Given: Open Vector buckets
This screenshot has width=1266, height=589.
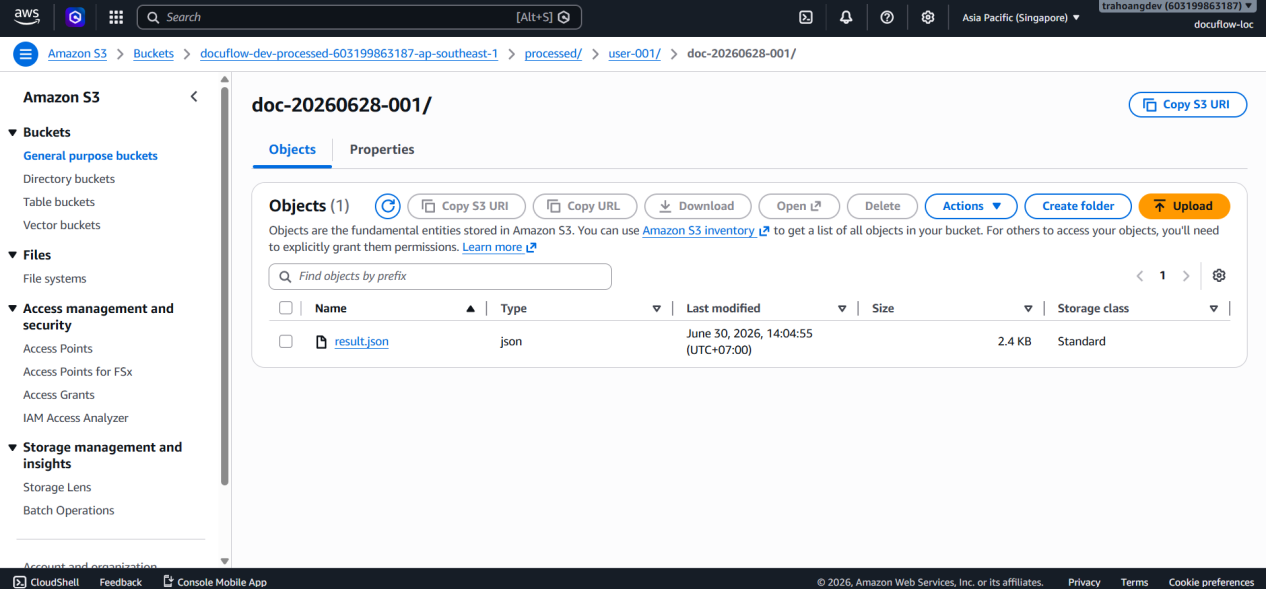Looking at the screenshot, I should click(62, 225).
